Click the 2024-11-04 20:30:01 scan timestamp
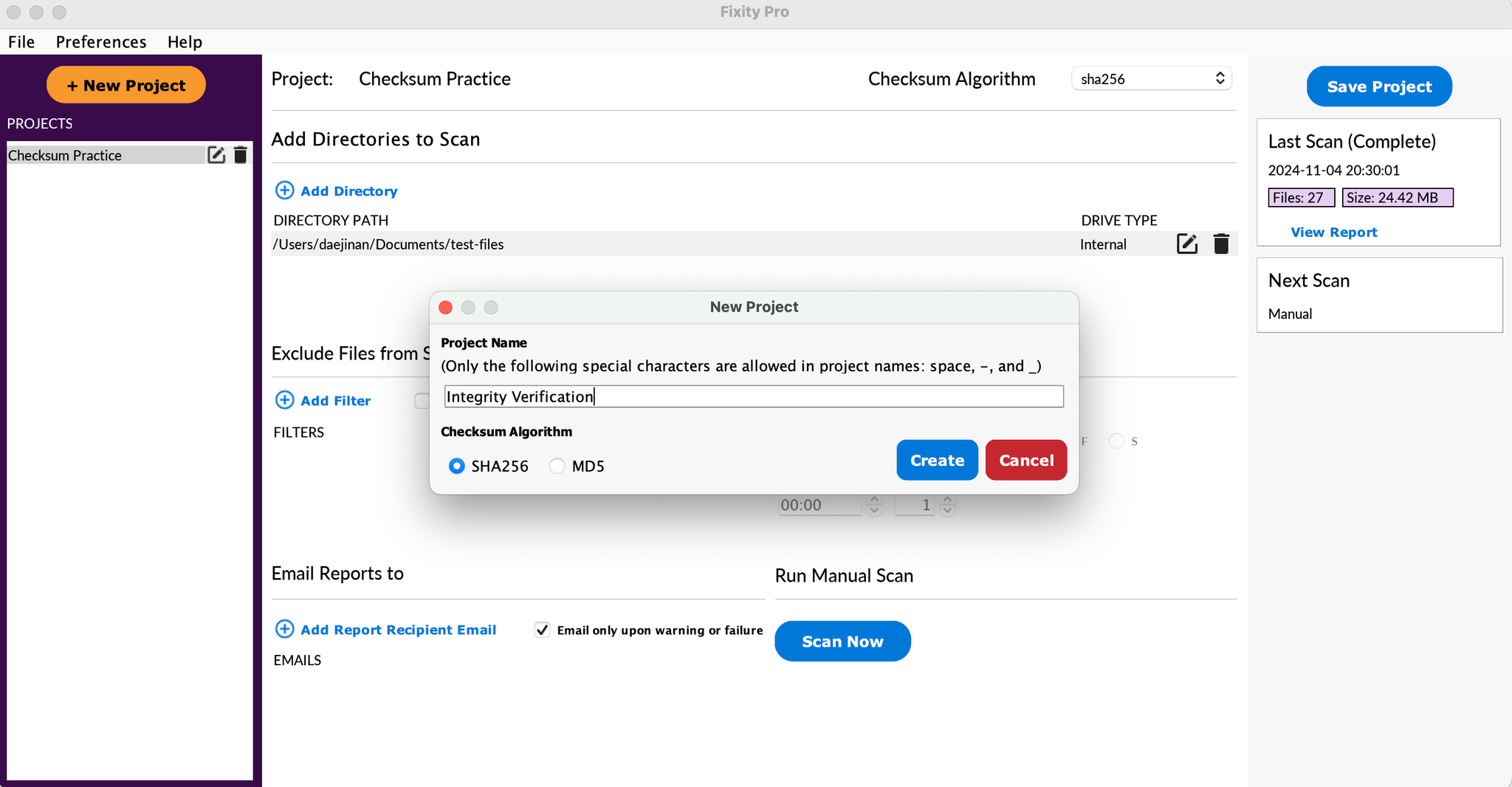 point(1333,171)
